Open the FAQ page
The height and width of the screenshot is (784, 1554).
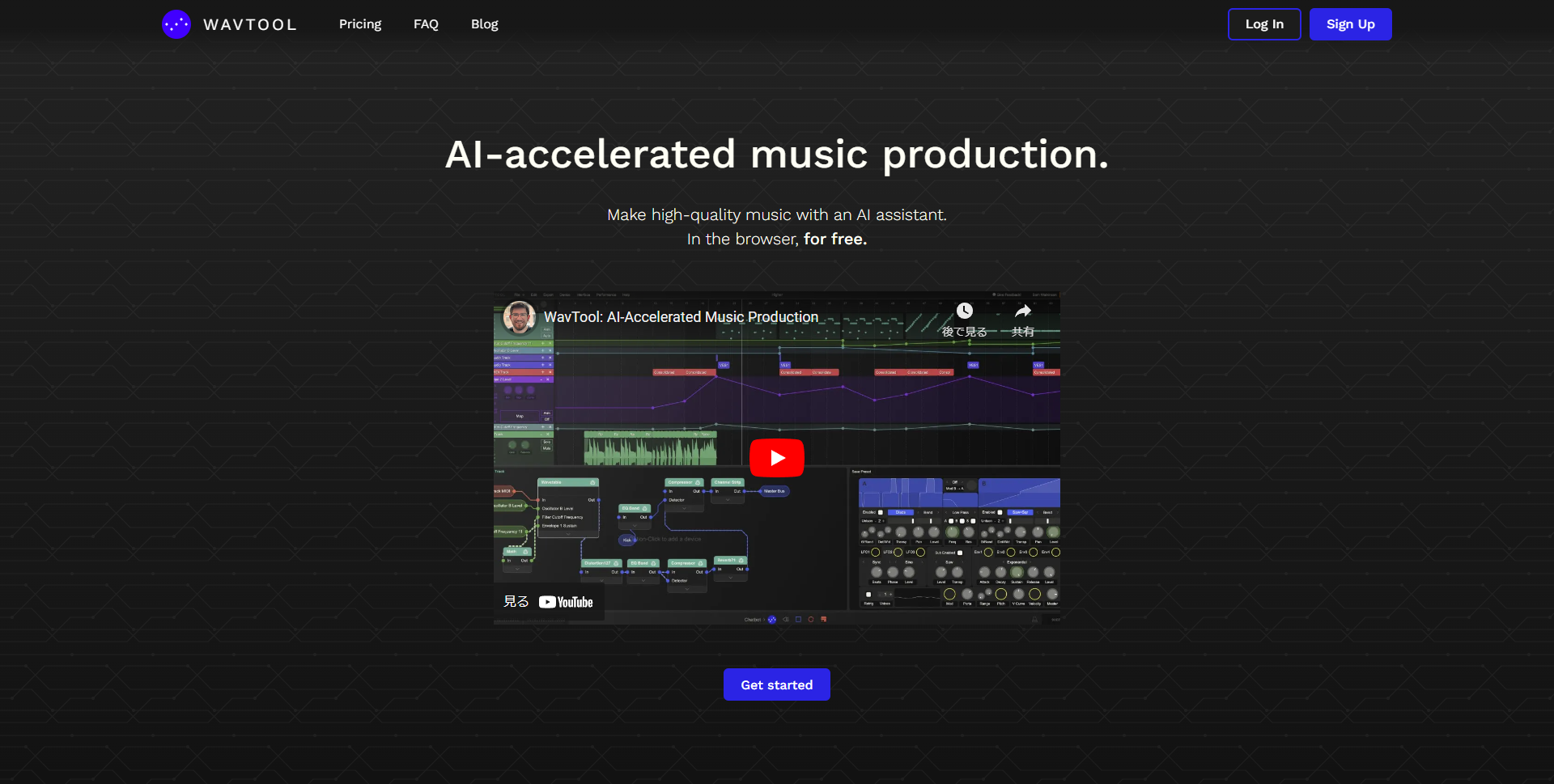pos(426,24)
